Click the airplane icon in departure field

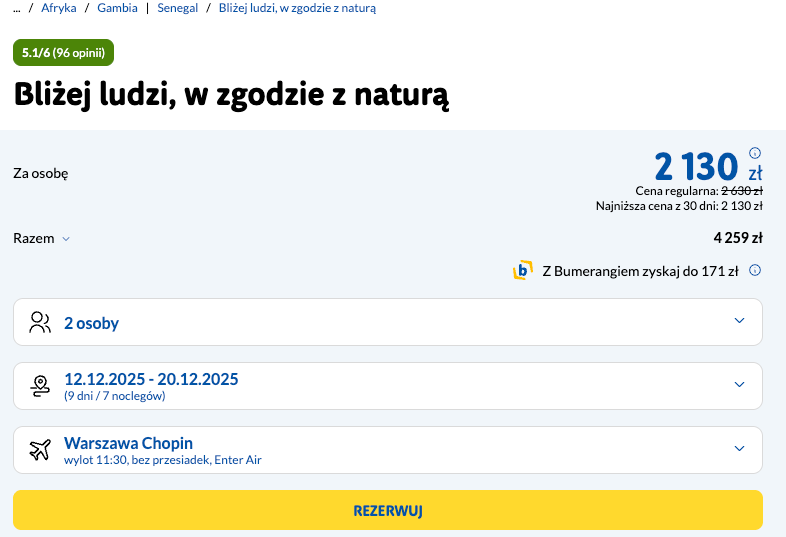pos(40,450)
